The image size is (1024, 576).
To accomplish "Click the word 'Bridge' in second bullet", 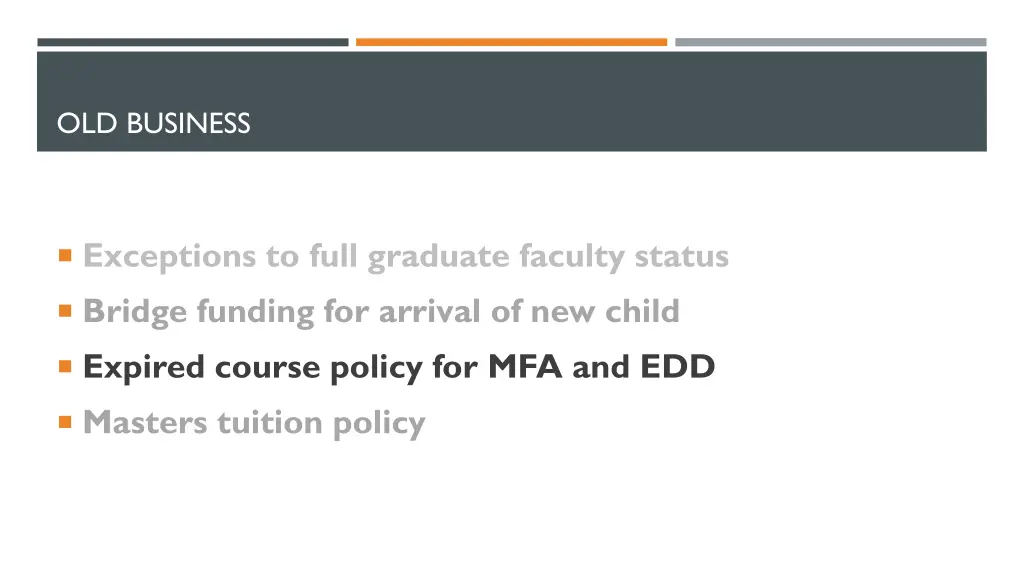I will pos(135,312).
